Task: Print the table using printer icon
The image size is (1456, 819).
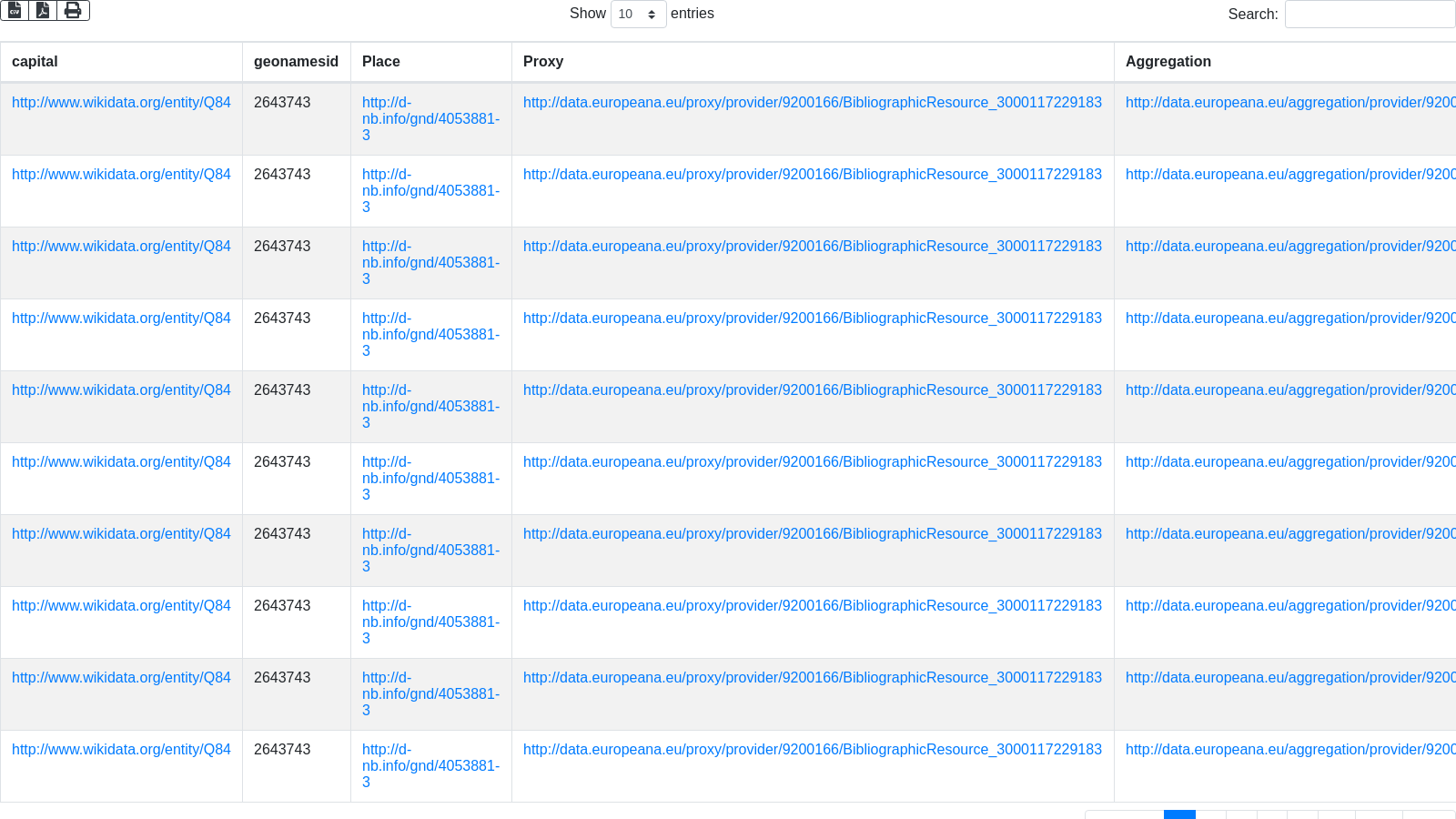Action: [x=73, y=10]
